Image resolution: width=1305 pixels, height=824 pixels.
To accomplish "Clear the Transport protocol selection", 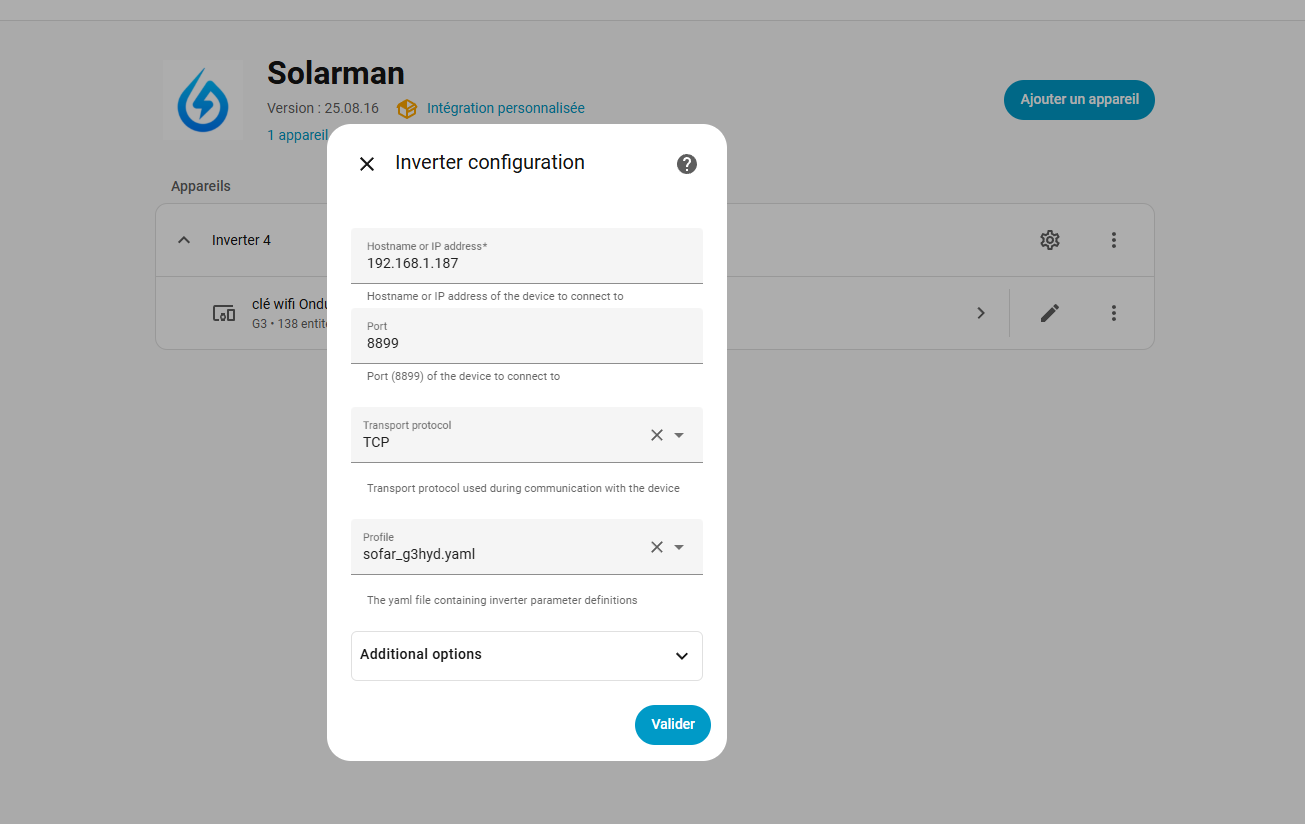I will [657, 435].
